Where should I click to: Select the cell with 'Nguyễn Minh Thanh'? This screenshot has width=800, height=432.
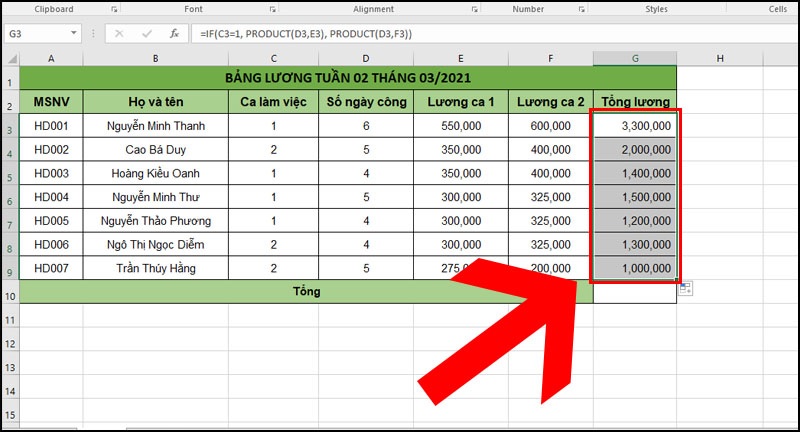tap(155, 126)
